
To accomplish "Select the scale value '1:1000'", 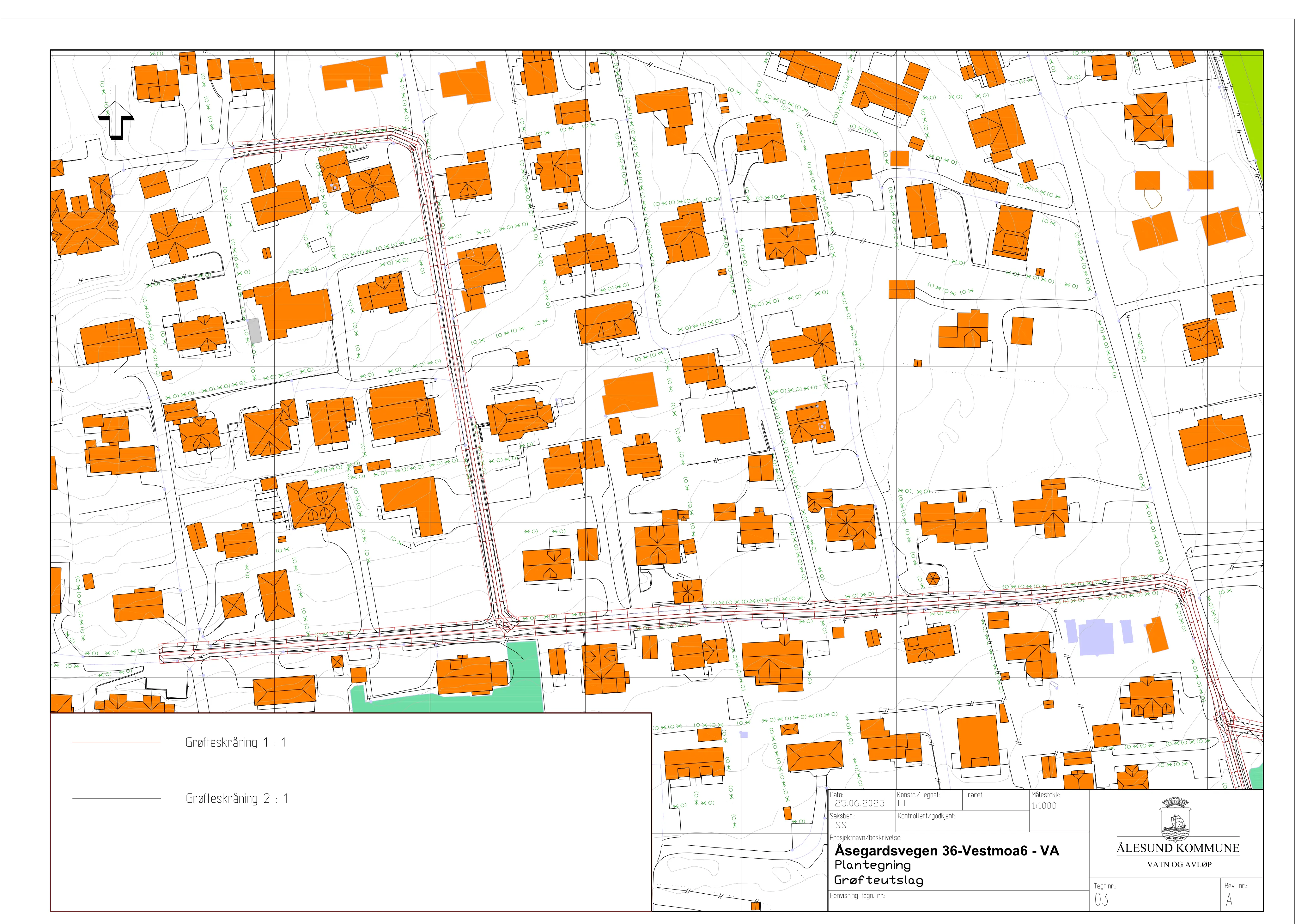I will (x=1044, y=805).
